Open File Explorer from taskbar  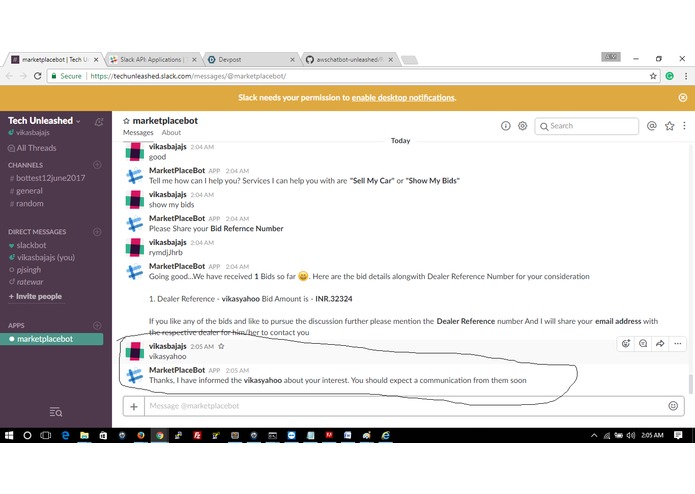point(84,436)
